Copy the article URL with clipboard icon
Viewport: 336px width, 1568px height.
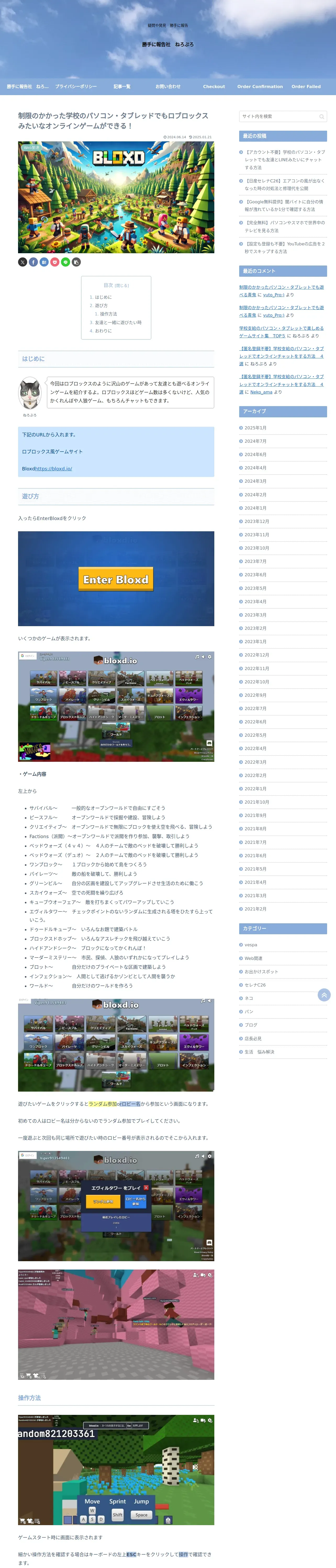(x=76, y=262)
